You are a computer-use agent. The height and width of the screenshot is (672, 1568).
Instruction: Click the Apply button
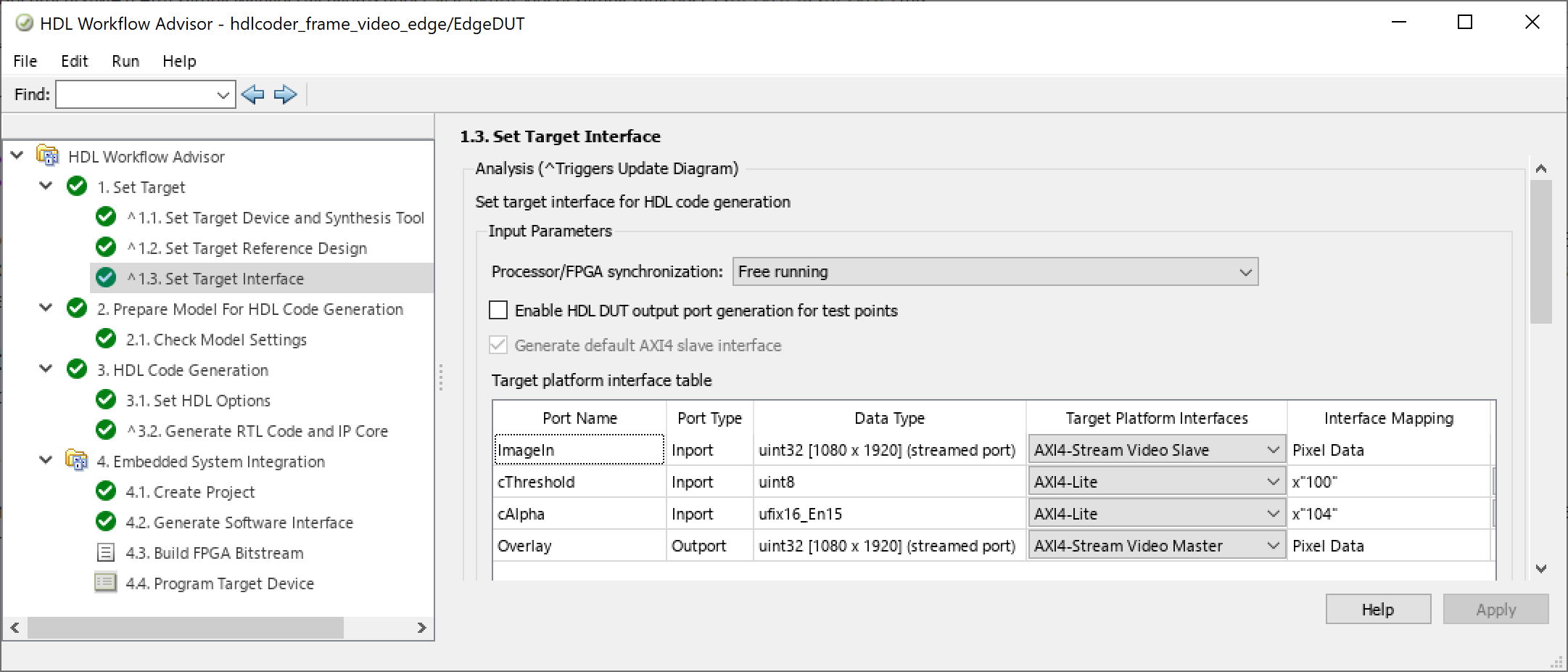tap(1495, 610)
